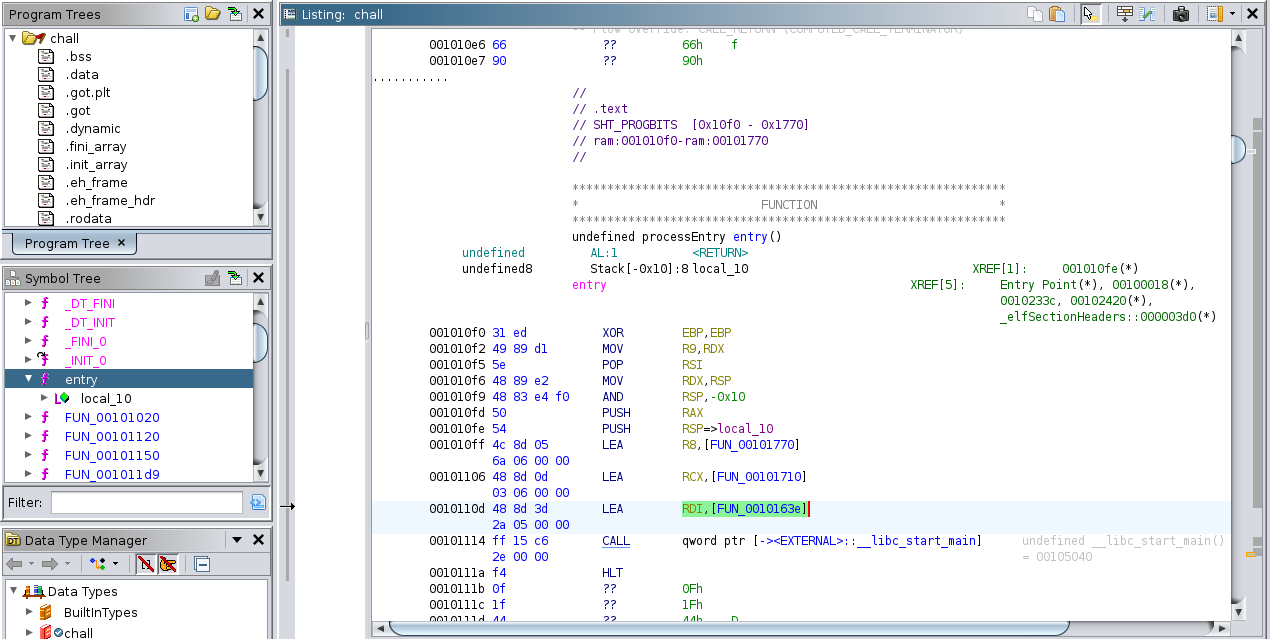Click the Listing vertical scrollbar thumb
This screenshot has width=1270, height=639.
pos(1238,150)
